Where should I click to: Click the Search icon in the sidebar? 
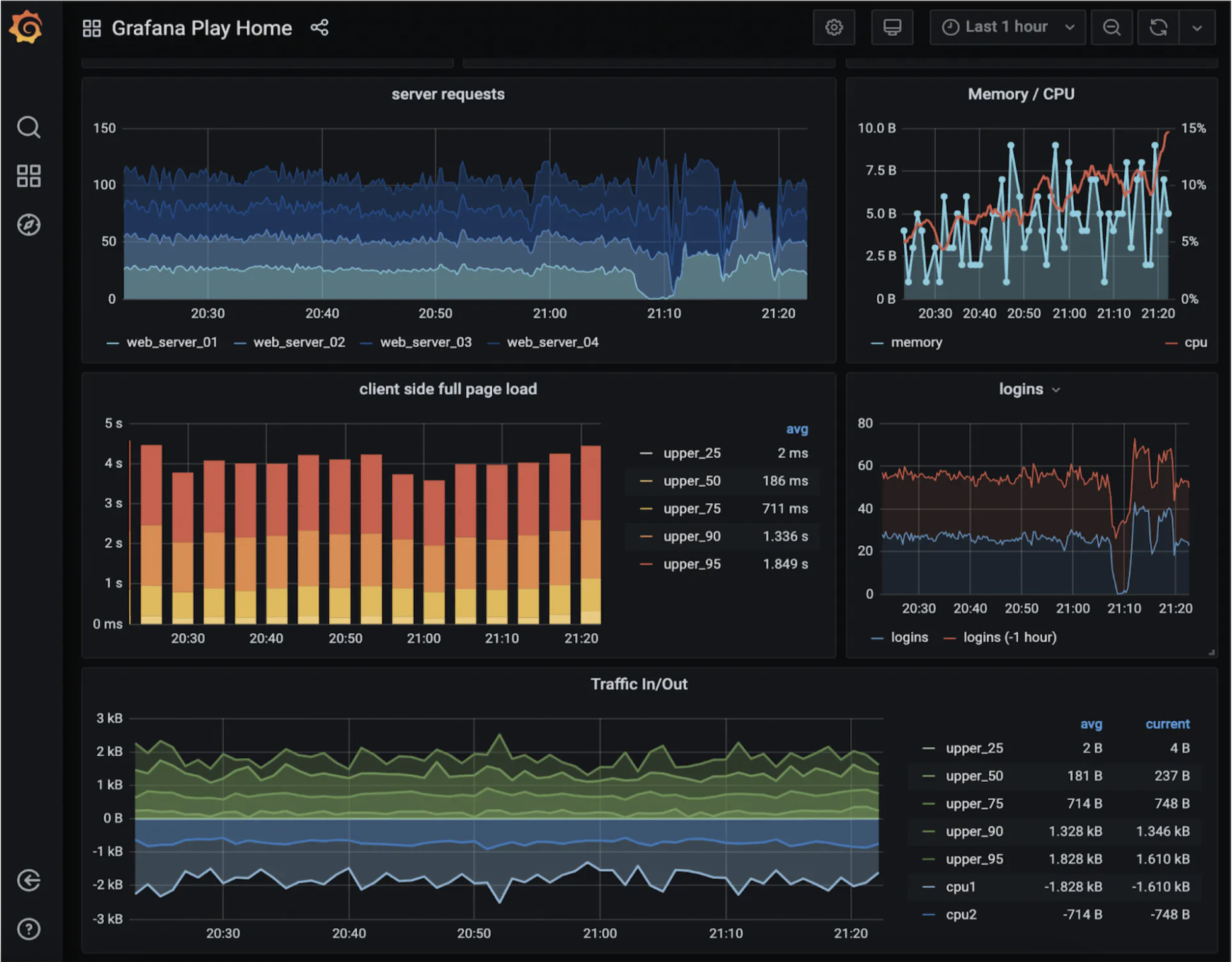(x=28, y=127)
